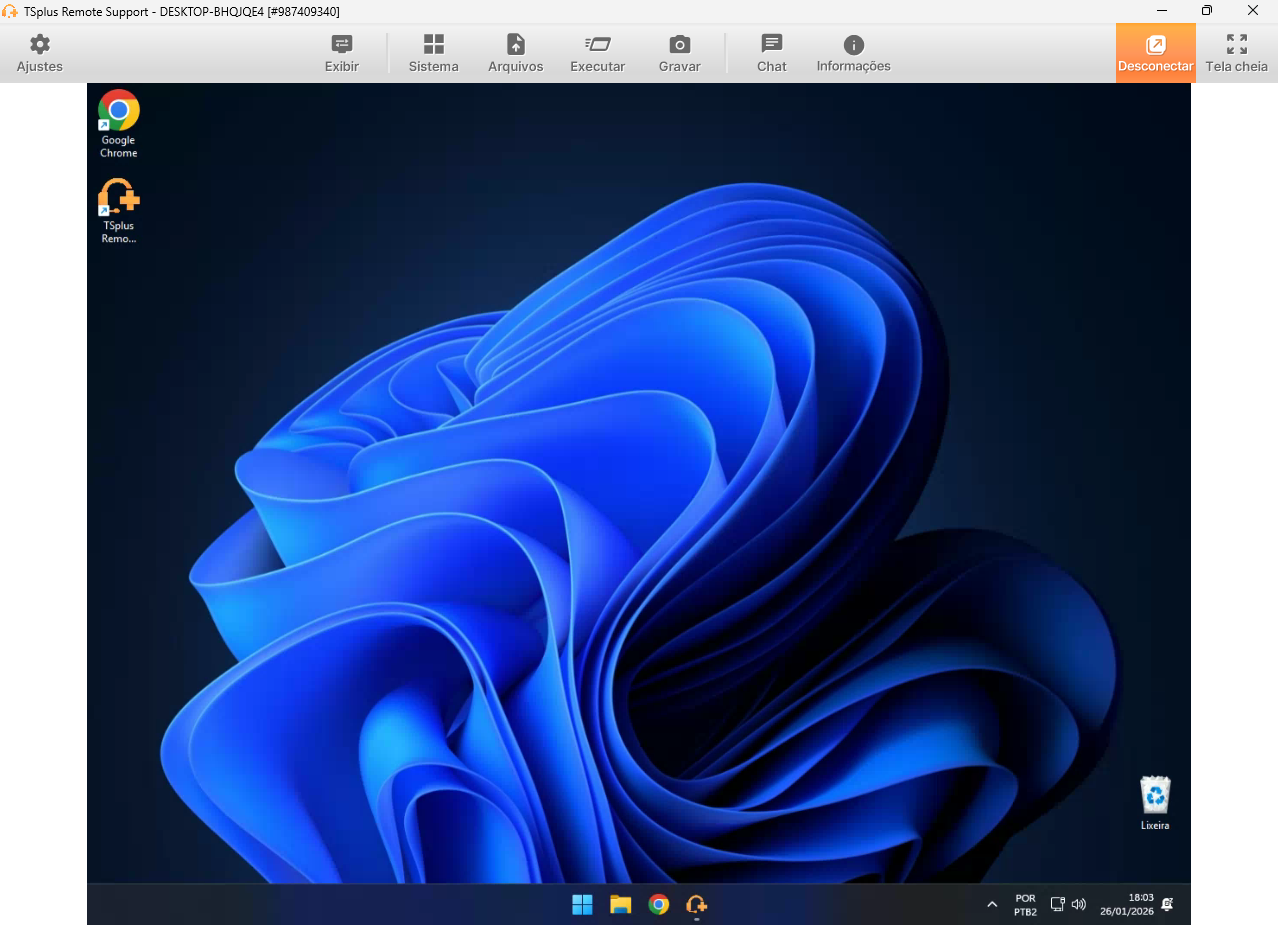
Task: Switch to Tela cheia fullscreen mode
Action: (1236, 54)
